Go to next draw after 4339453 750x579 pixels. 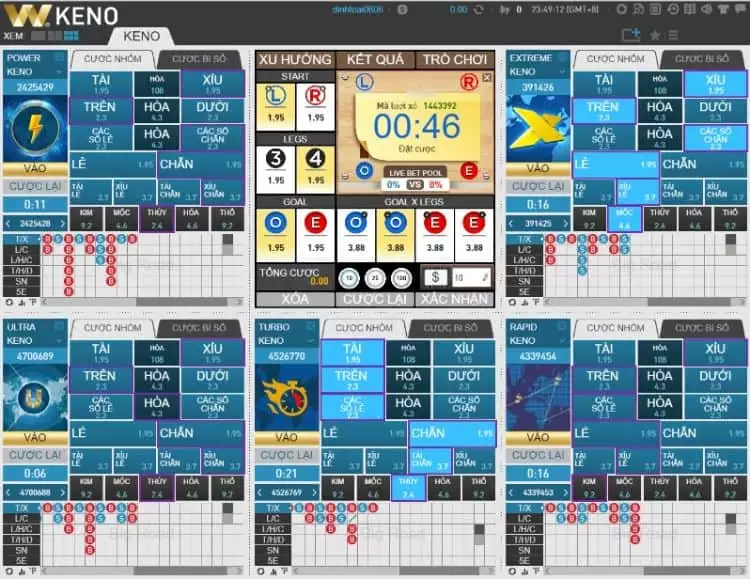click(566, 492)
